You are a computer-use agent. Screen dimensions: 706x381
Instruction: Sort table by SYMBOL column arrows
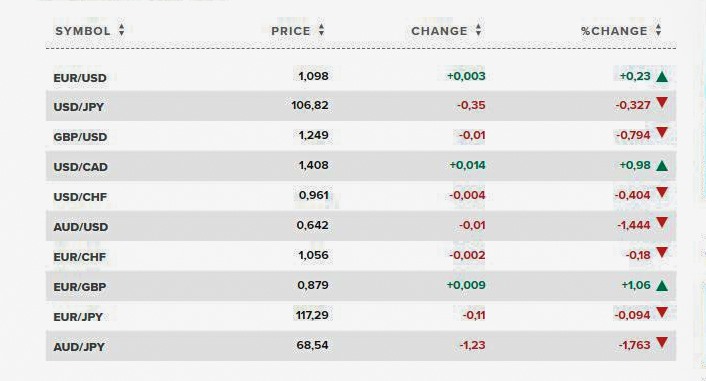click(x=121, y=30)
